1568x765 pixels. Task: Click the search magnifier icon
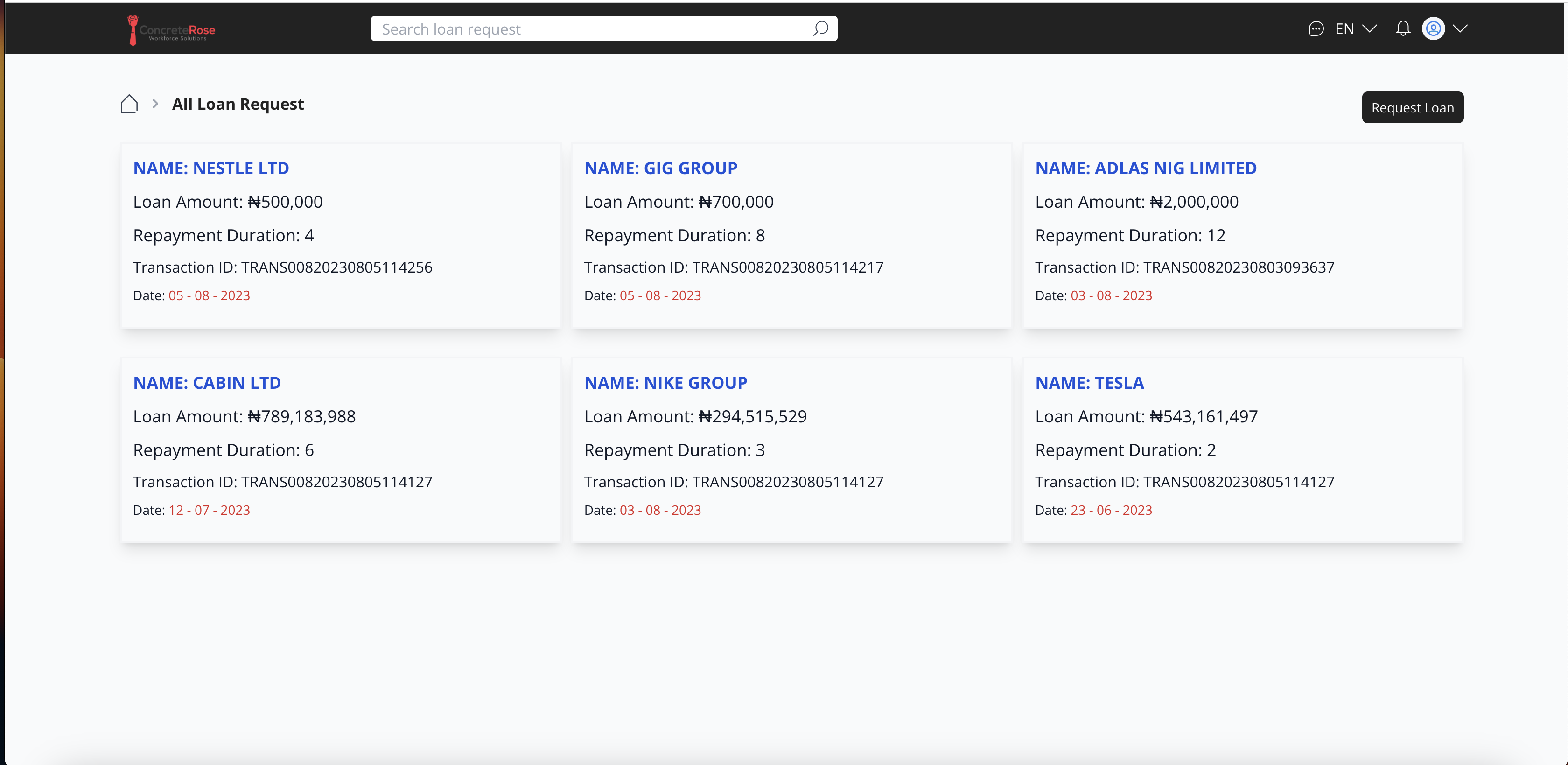[820, 28]
